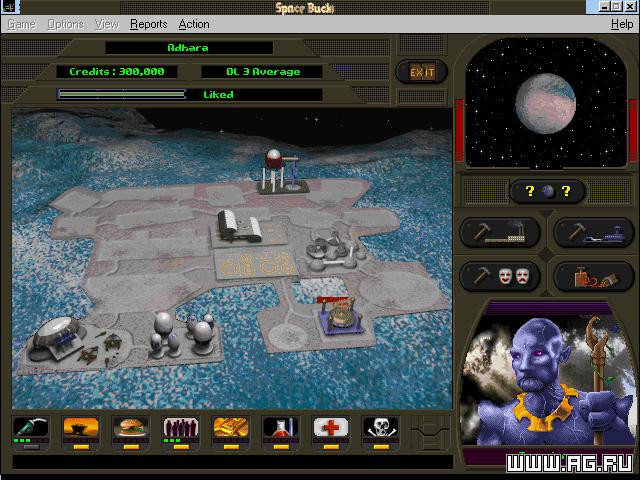Open the Reports menu
The height and width of the screenshot is (480, 640).
149,24
